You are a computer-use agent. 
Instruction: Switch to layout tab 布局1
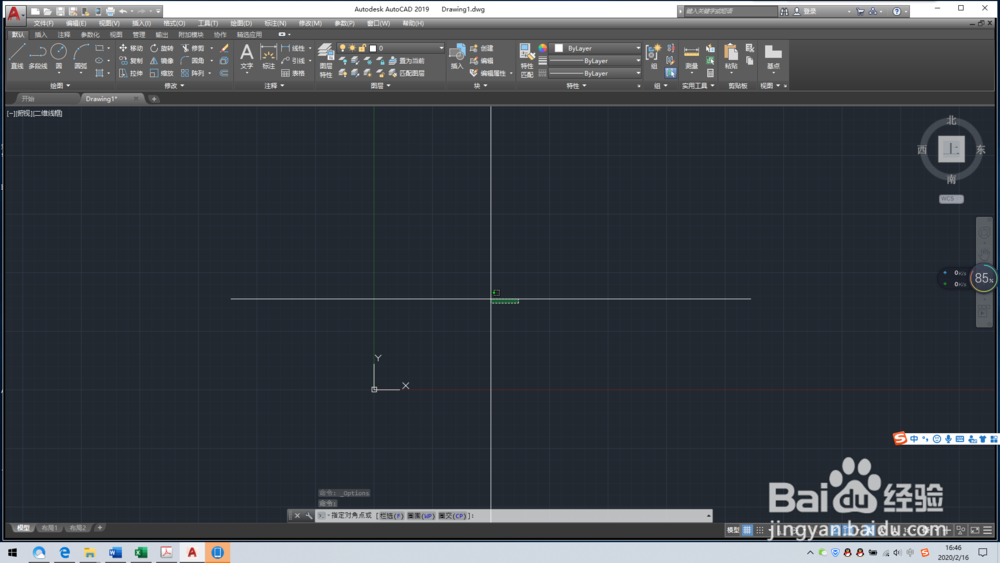49,528
